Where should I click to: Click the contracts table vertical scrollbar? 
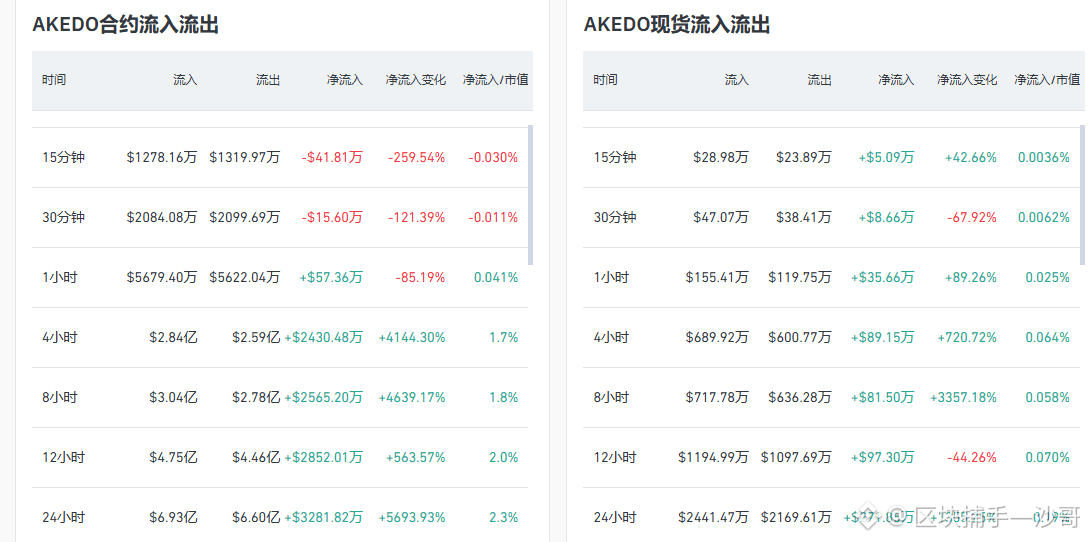pyautogui.click(x=531, y=195)
